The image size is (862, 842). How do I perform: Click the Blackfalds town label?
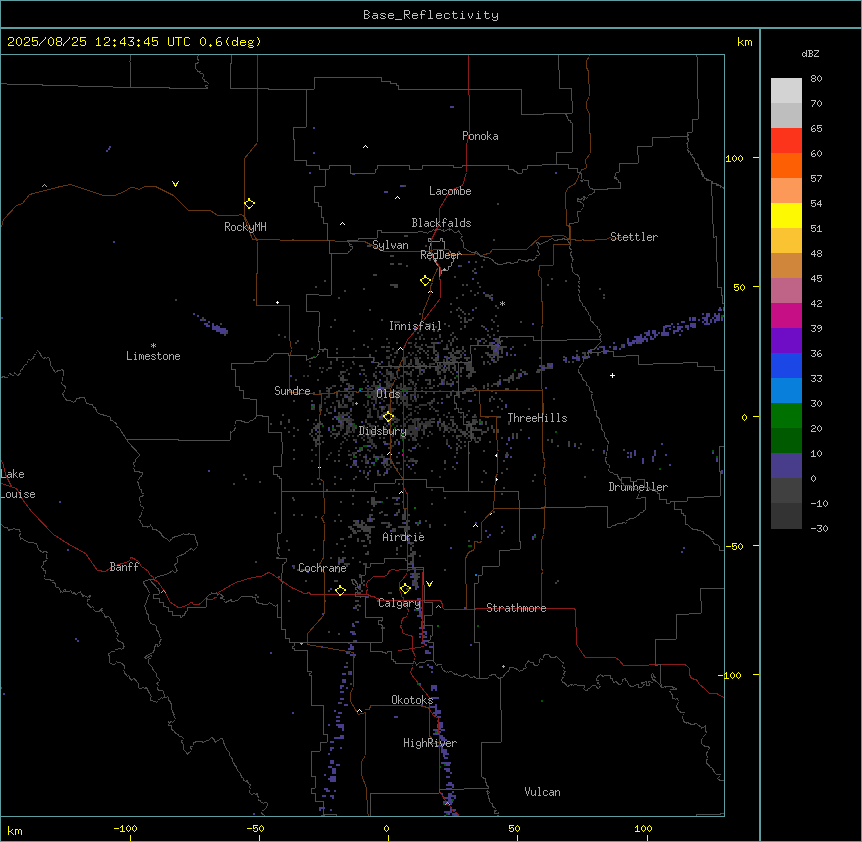tap(441, 223)
